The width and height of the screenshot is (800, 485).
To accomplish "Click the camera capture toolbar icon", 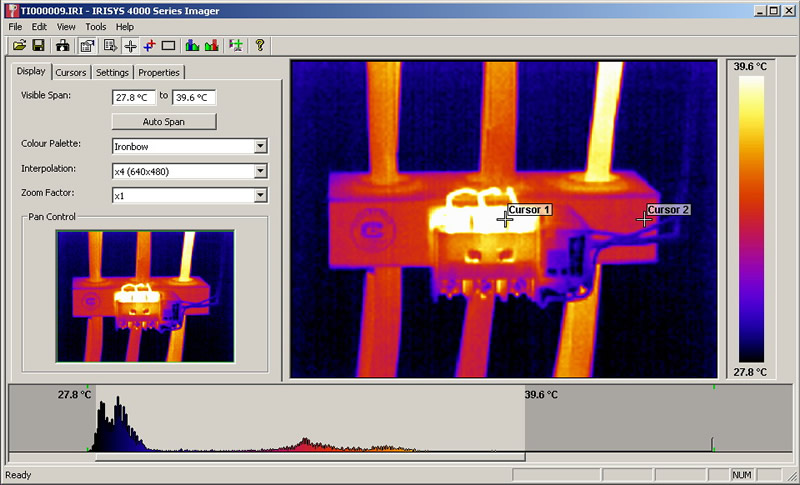I will [62, 45].
